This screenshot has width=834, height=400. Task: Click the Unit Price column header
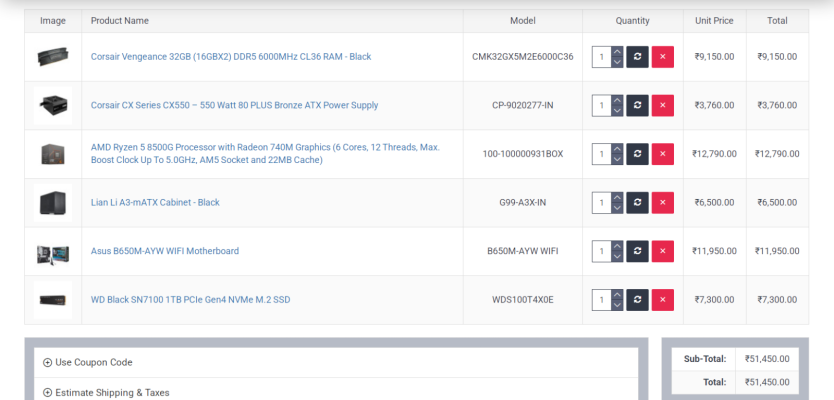[x=714, y=21]
